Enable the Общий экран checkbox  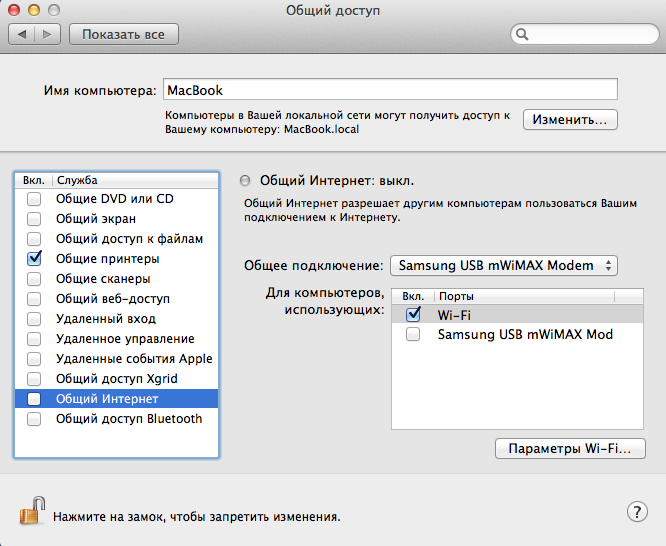[x=35, y=219]
